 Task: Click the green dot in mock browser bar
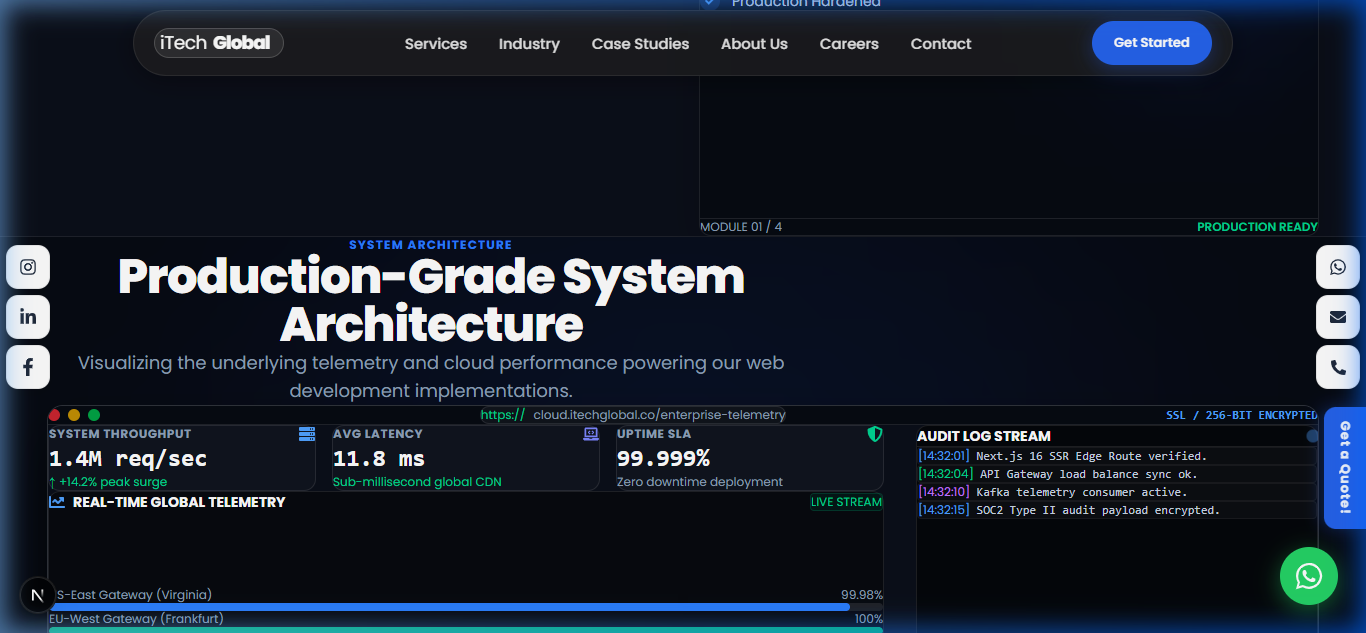94,415
